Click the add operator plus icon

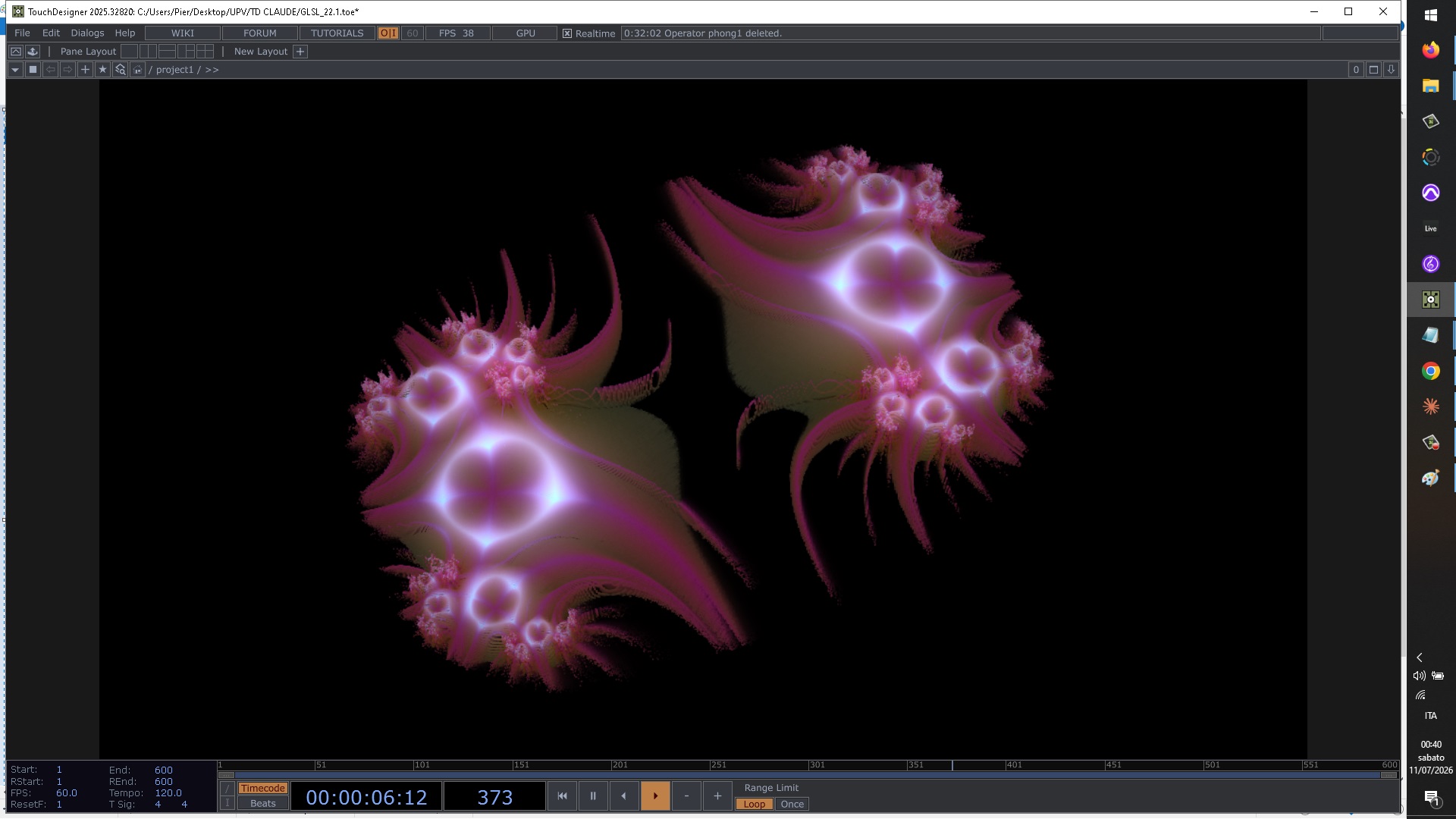(x=85, y=70)
